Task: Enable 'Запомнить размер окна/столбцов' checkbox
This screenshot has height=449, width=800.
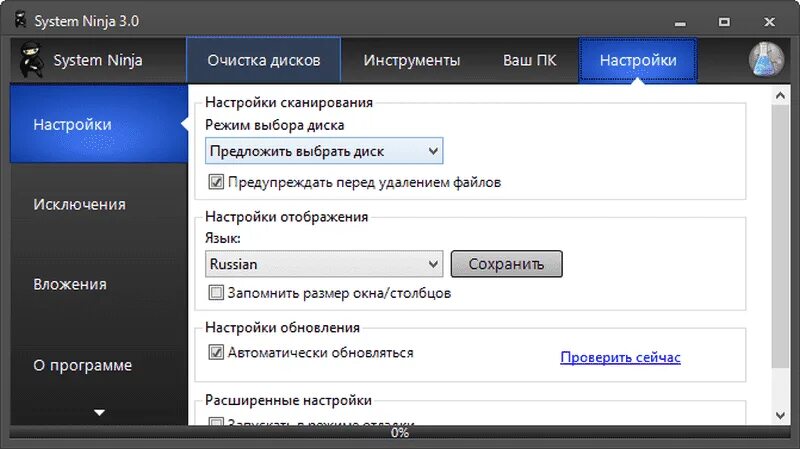Action: 216,293
